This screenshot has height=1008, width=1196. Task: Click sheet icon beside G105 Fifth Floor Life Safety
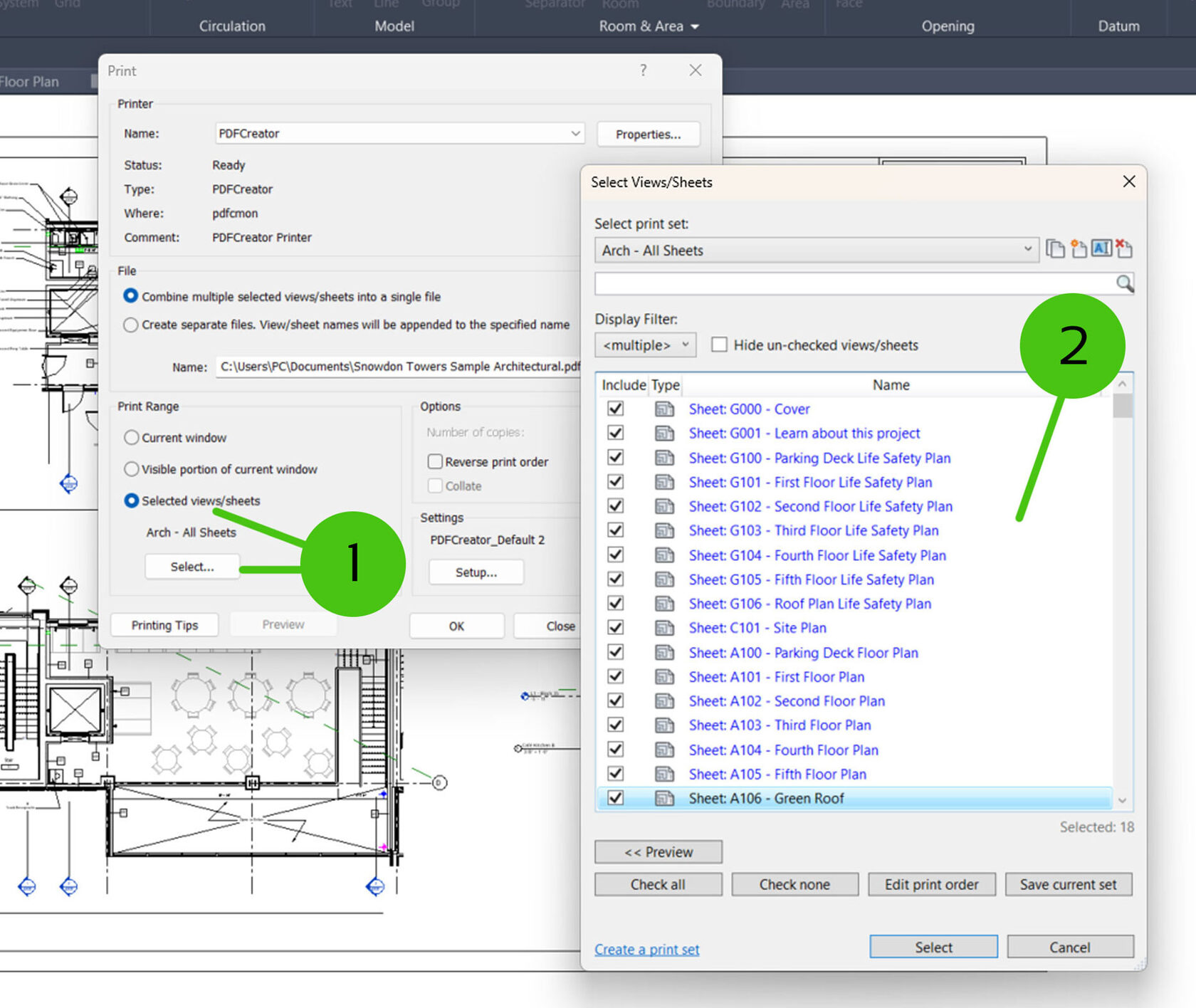(664, 579)
